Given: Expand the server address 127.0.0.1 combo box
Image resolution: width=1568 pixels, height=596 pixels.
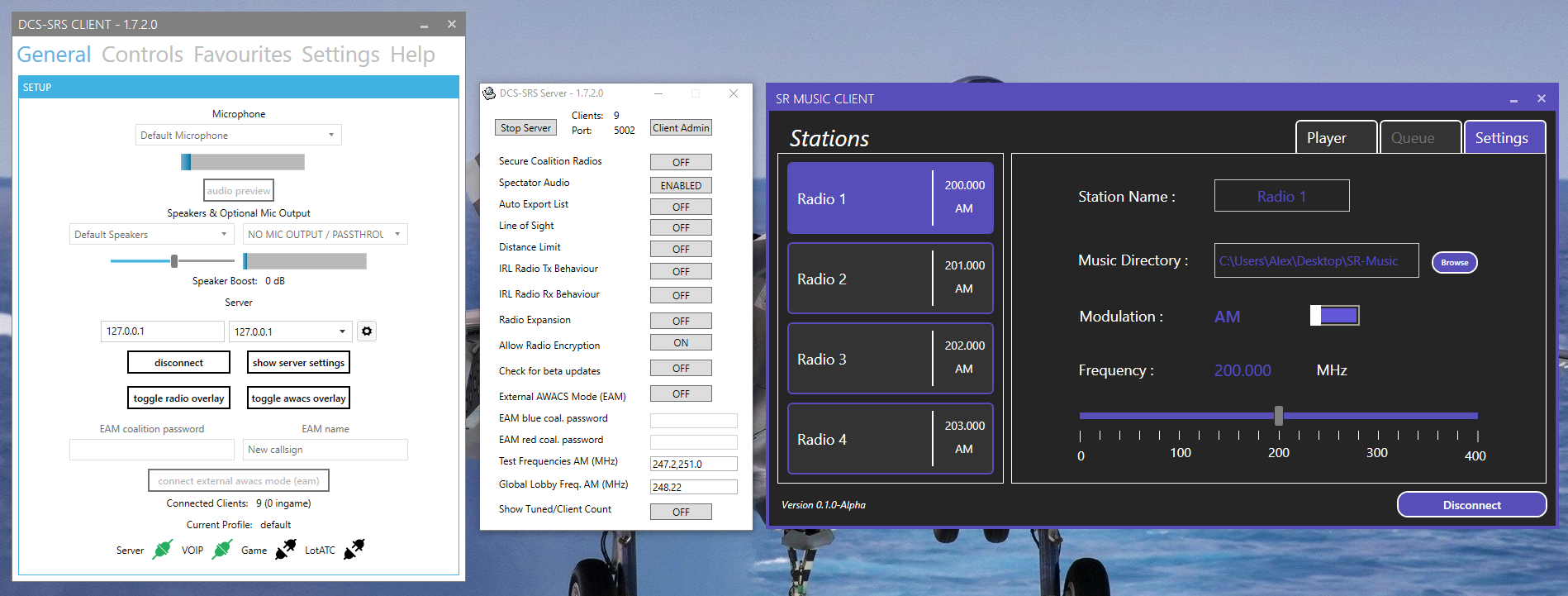Looking at the screenshot, I should click(x=290, y=331).
